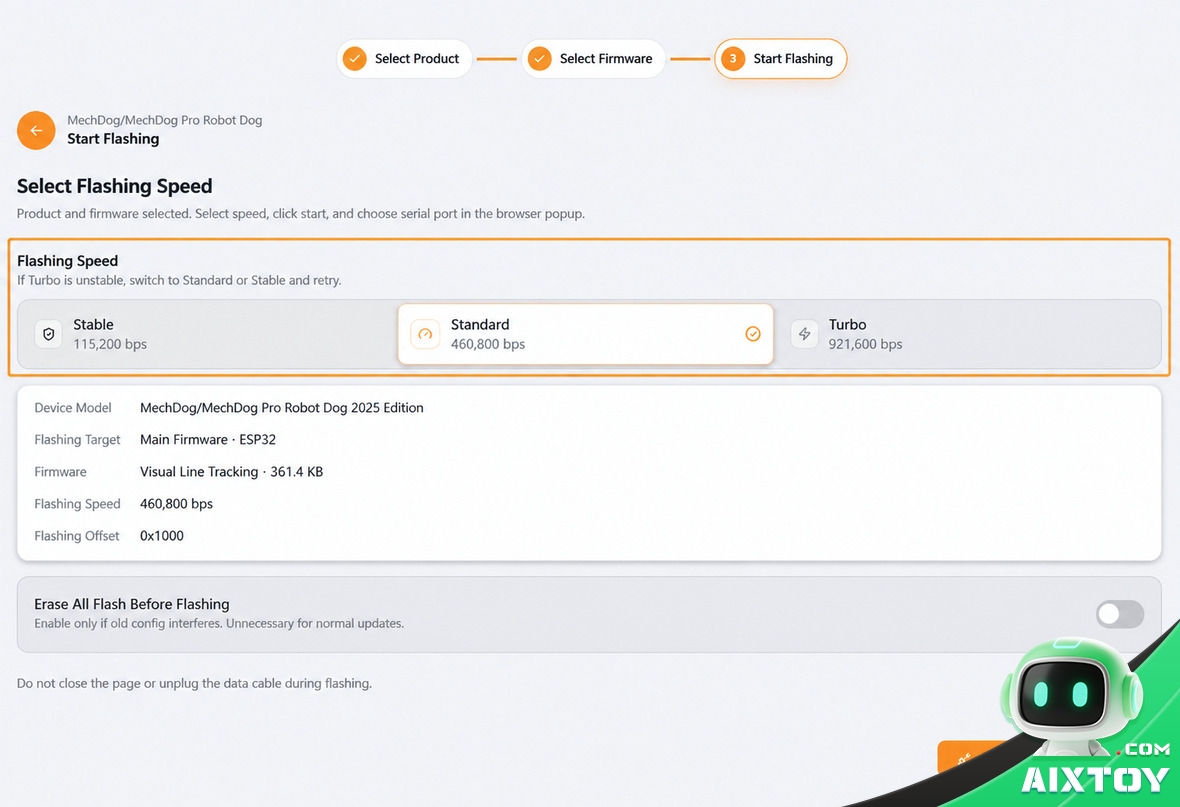This screenshot has height=807, width=1180.
Task: Select Stable 115,200 bps speed option
Action: click(207, 334)
